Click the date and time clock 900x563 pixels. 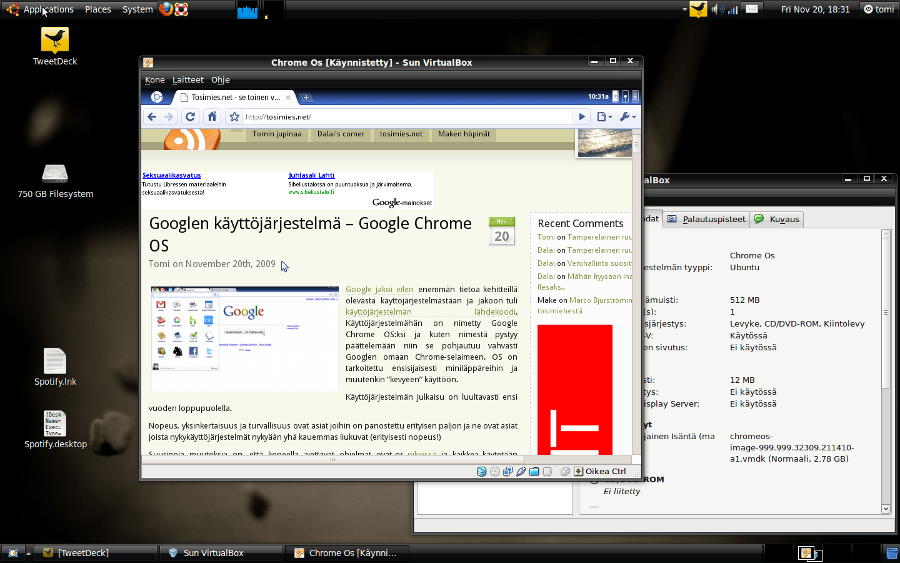(815, 9)
